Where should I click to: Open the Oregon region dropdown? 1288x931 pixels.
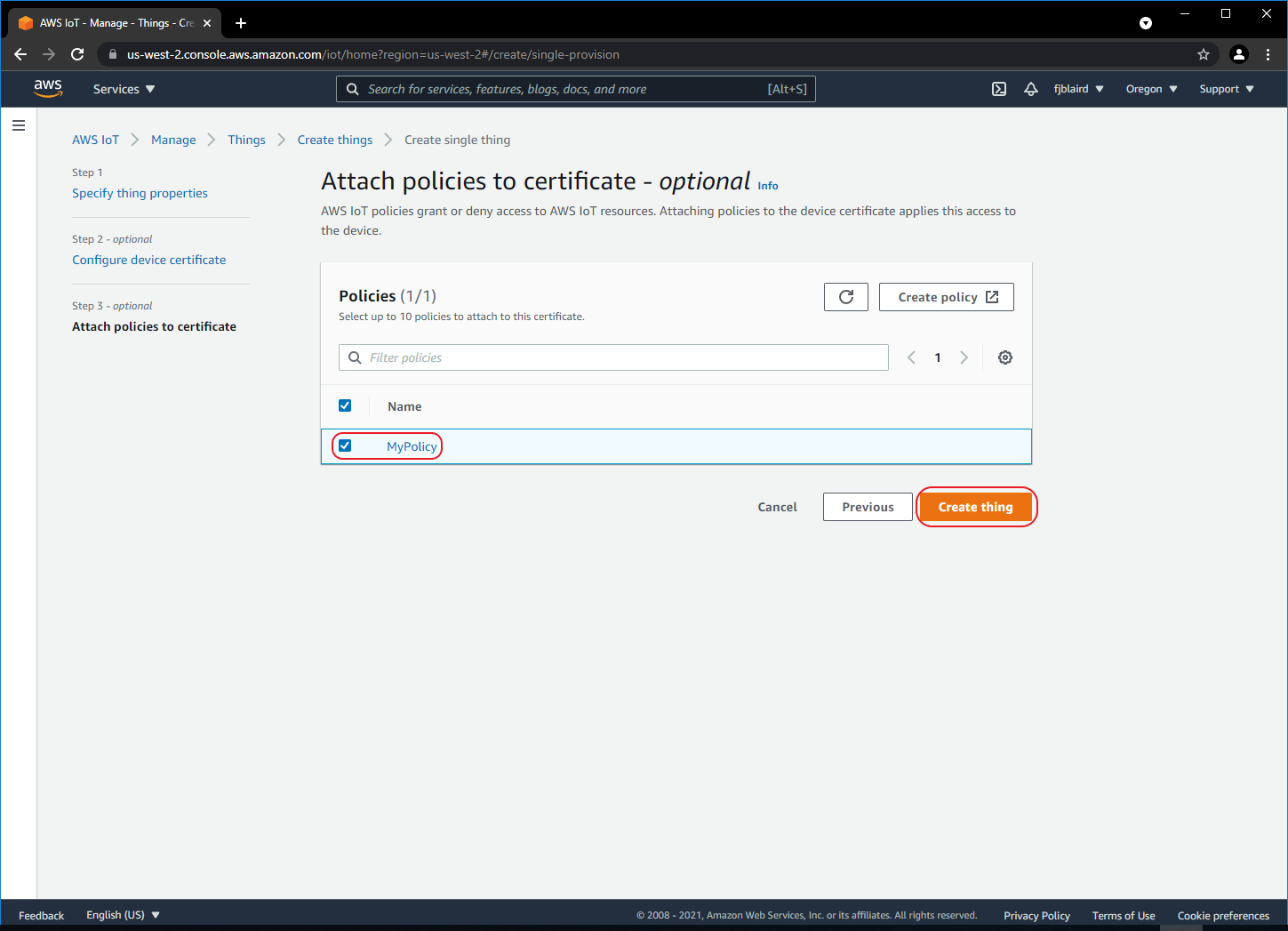click(1151, 89)
